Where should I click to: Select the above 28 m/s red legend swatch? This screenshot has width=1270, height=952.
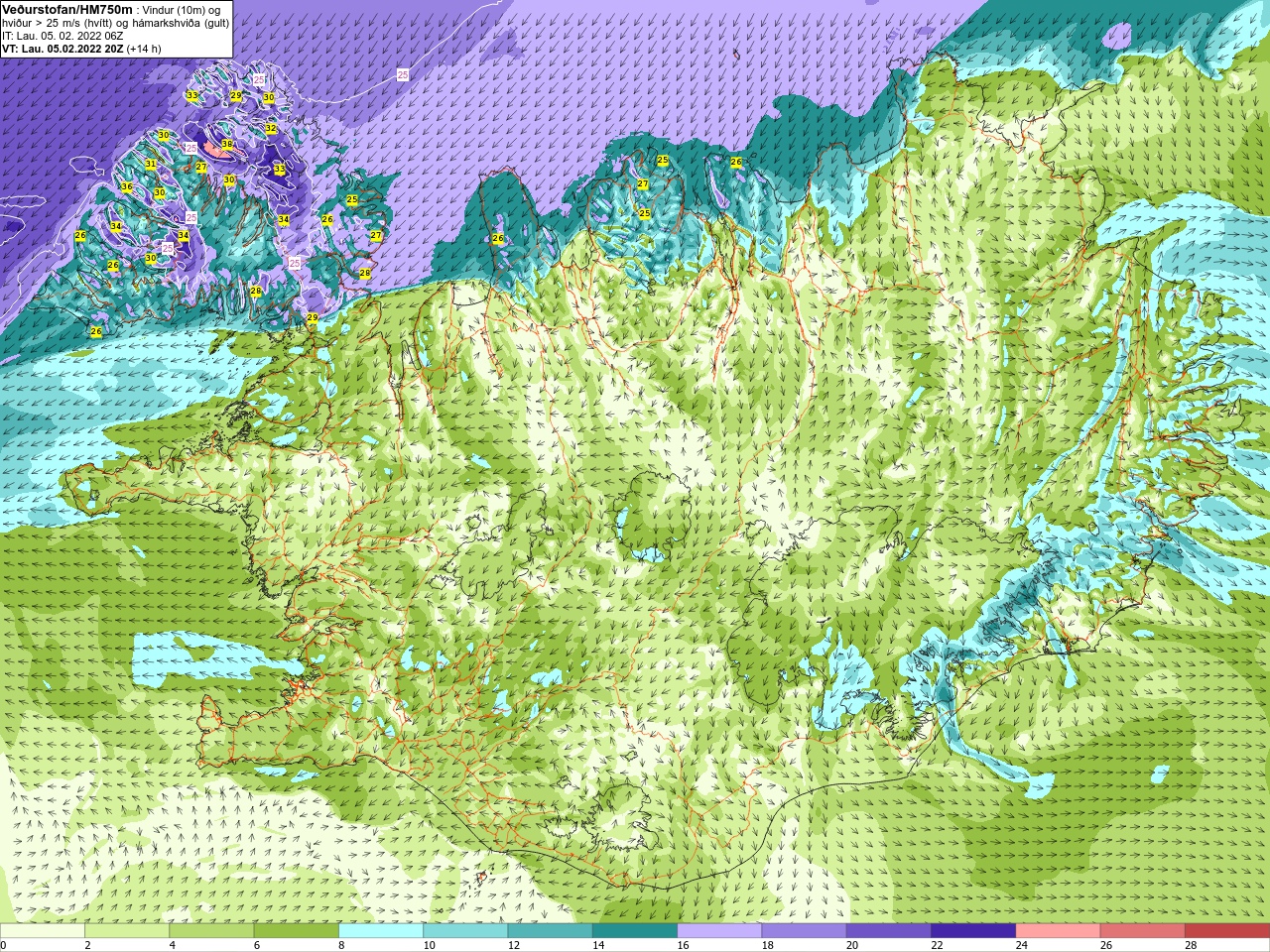point(1227,931)
